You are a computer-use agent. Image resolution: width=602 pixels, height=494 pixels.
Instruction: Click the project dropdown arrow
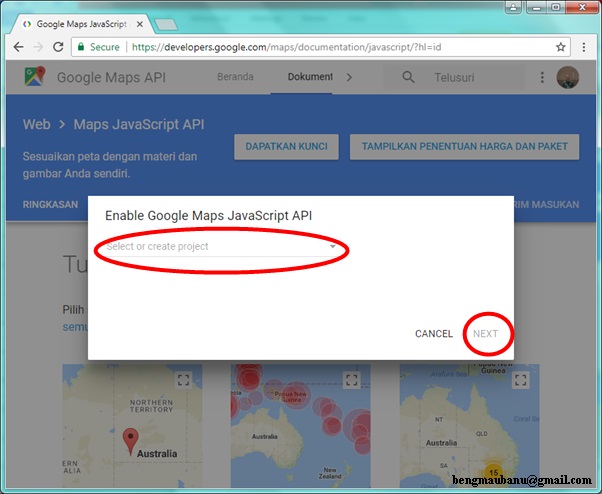point(333,246)
